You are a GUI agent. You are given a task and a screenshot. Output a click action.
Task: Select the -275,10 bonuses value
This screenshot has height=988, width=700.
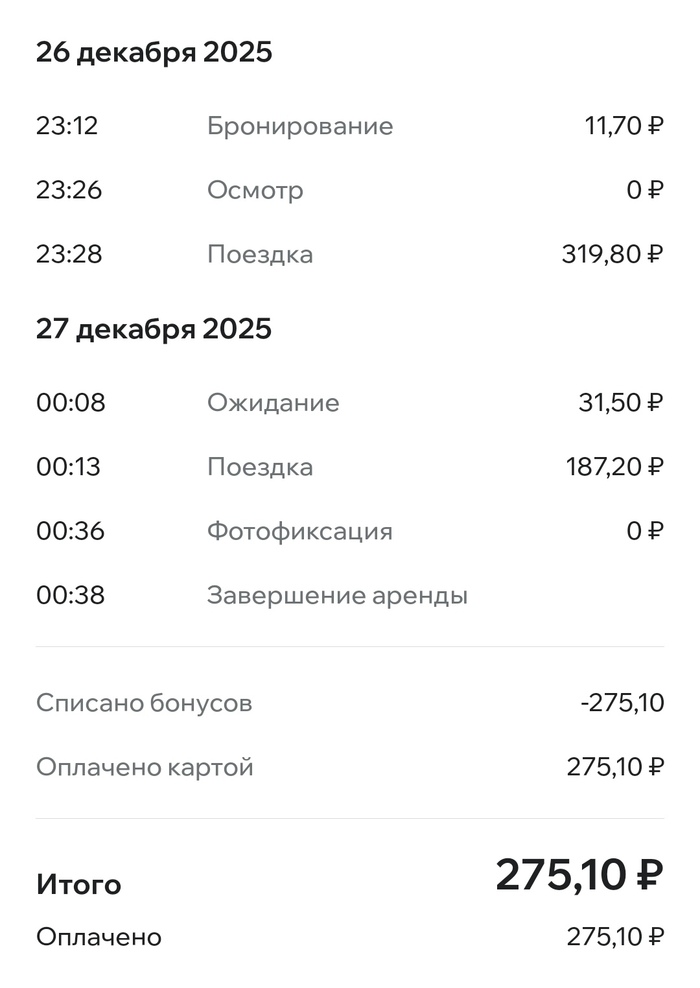tap(621, 703)
